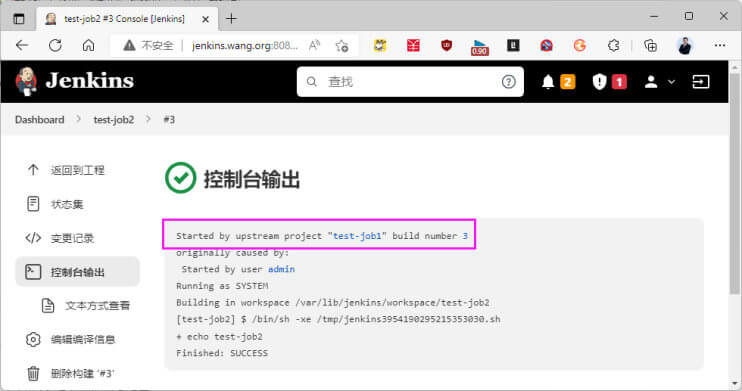Add this page to favorites

[342, 45]
